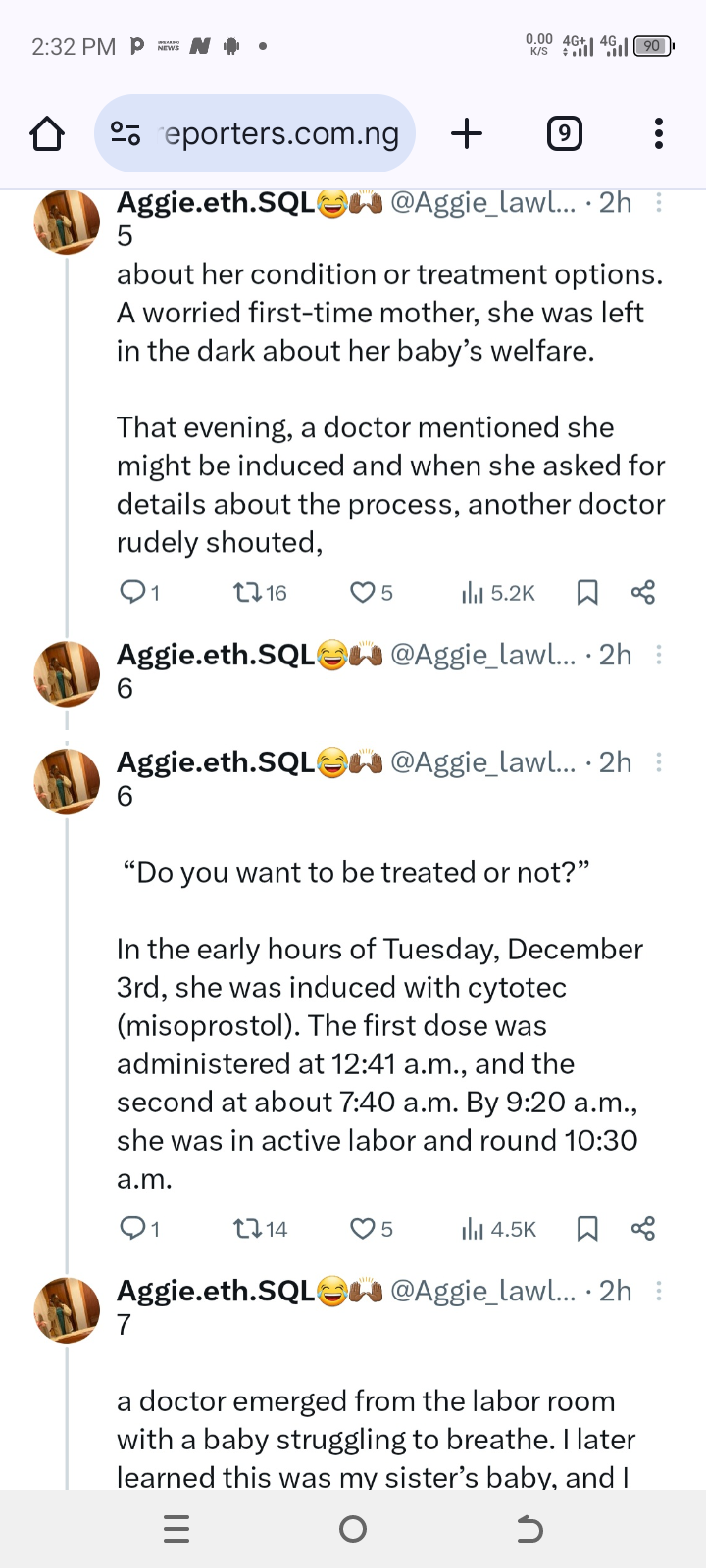The image size is (706, 1568).
Task: Open more options on tweet 7
Action: [x=659, y=1291]
